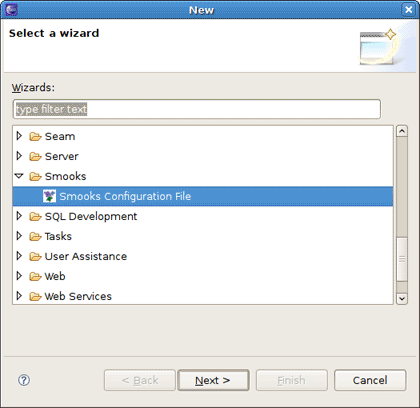420x408 pixels.
Task: Select the Web Services row label
Action: coord(78,296)
